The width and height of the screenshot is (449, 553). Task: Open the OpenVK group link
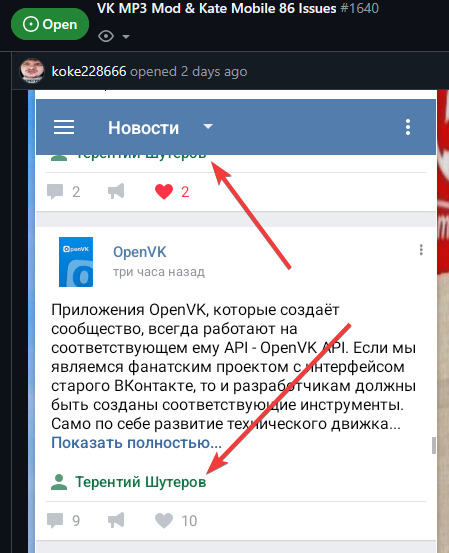(x=139, y=252)
